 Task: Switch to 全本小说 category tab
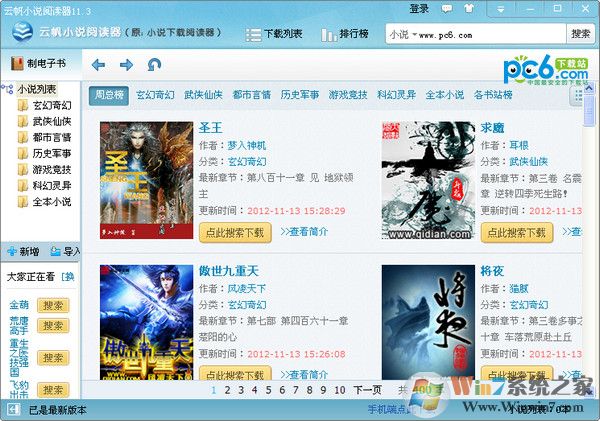click(444, 95)
